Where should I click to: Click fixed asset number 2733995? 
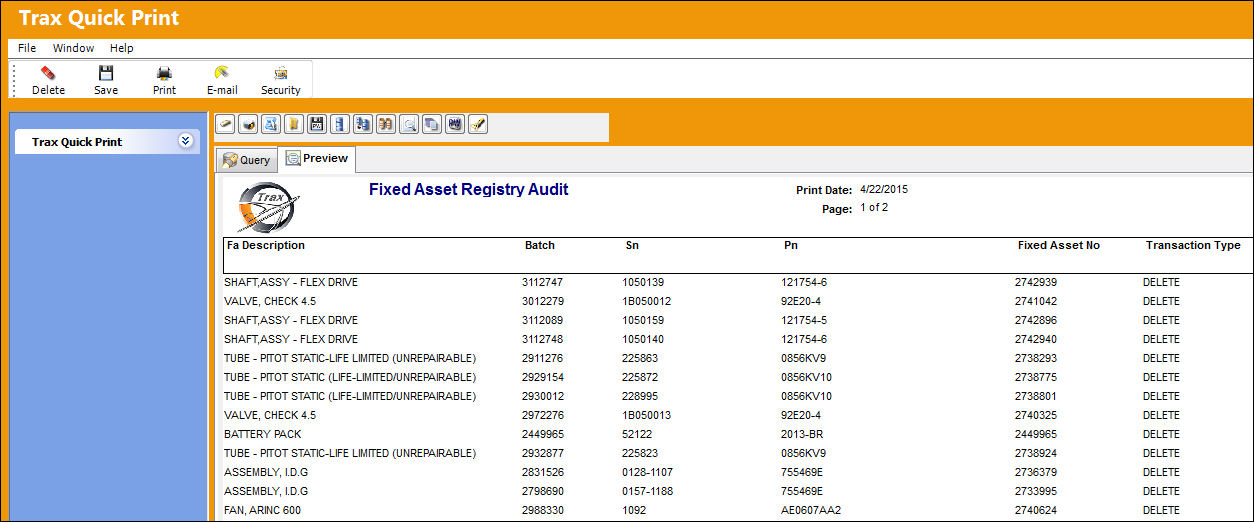pyautogui.click(x=1036, y=491)
